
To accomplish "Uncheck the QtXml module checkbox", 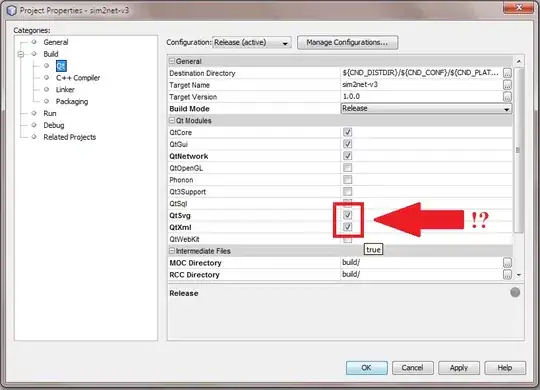I will pos(347,227).
